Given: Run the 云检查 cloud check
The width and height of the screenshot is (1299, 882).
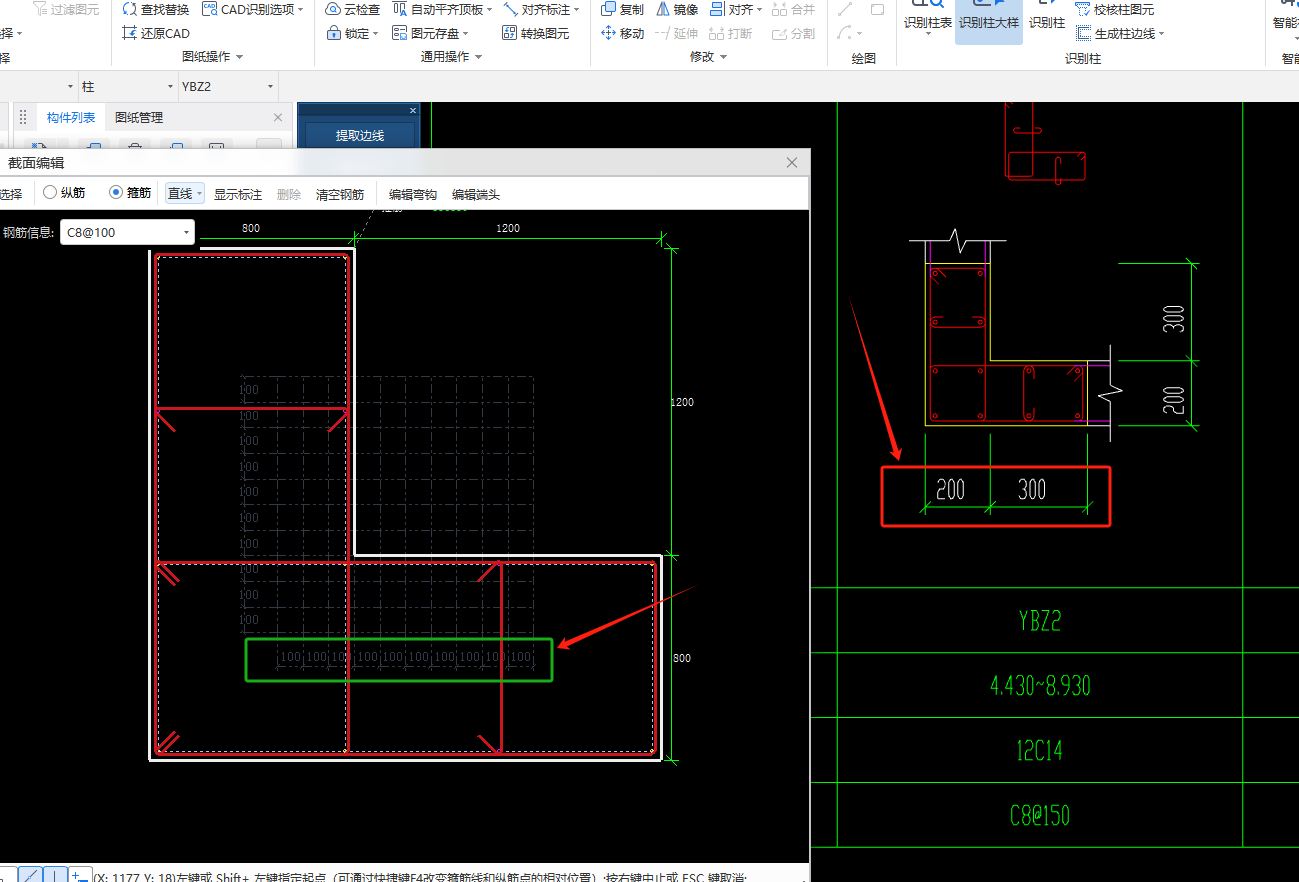Looking at the screenshot, I should (354, 9).
